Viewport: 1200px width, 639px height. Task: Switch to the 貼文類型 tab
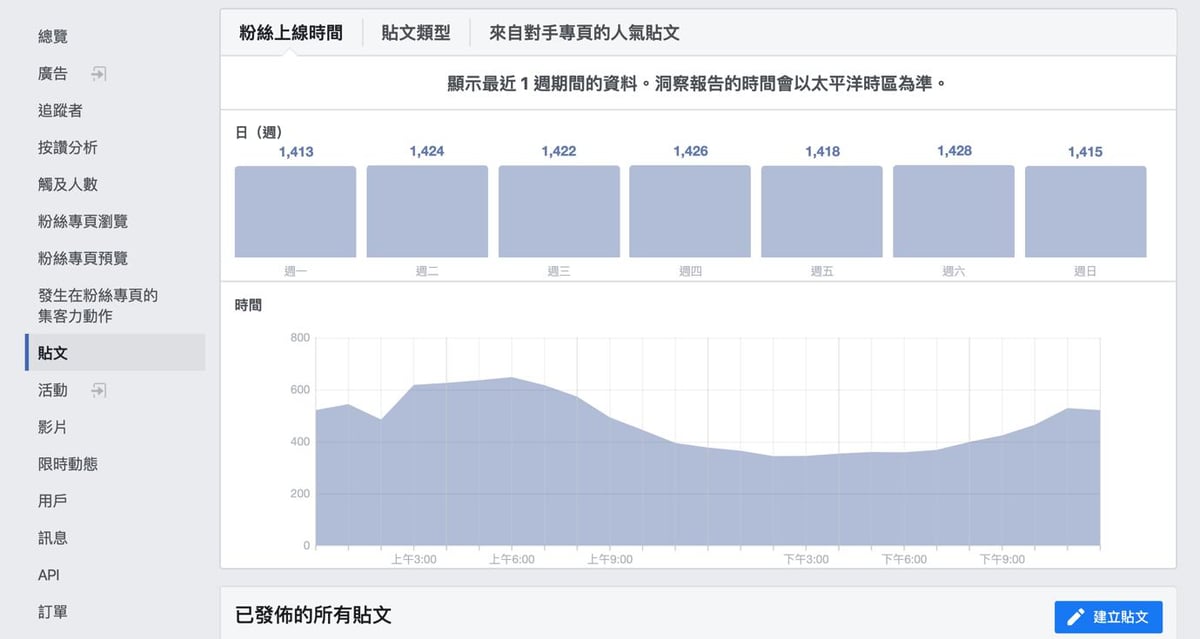(x=416, y=33)
